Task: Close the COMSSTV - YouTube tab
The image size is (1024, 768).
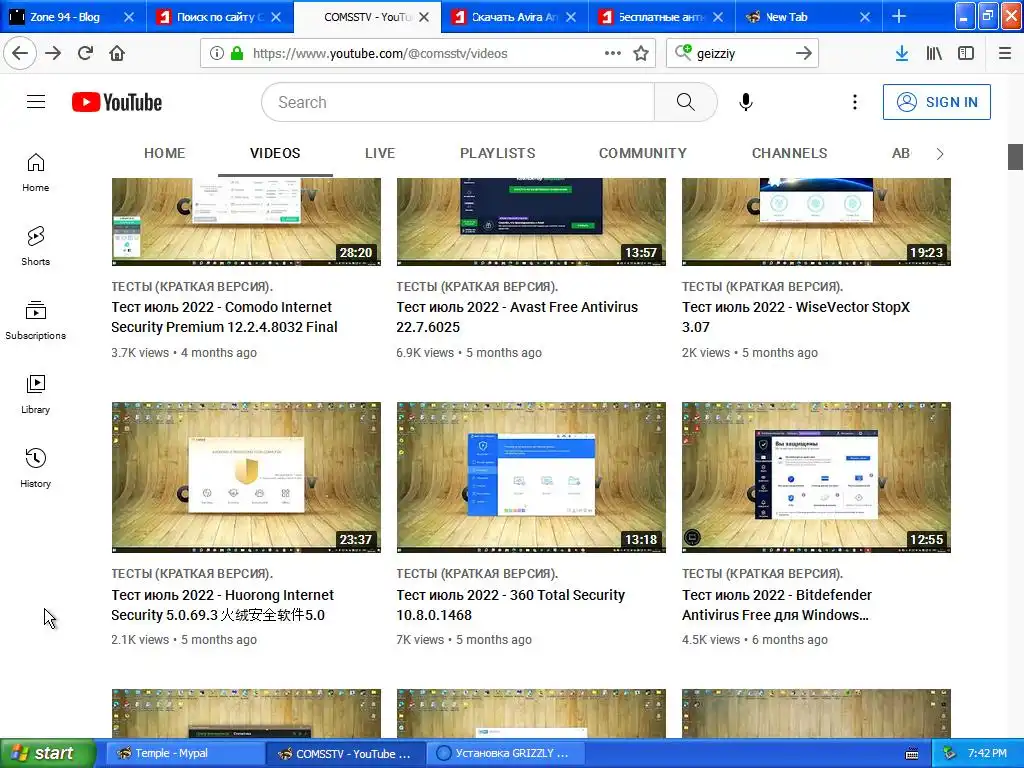Action: (424, 17)
